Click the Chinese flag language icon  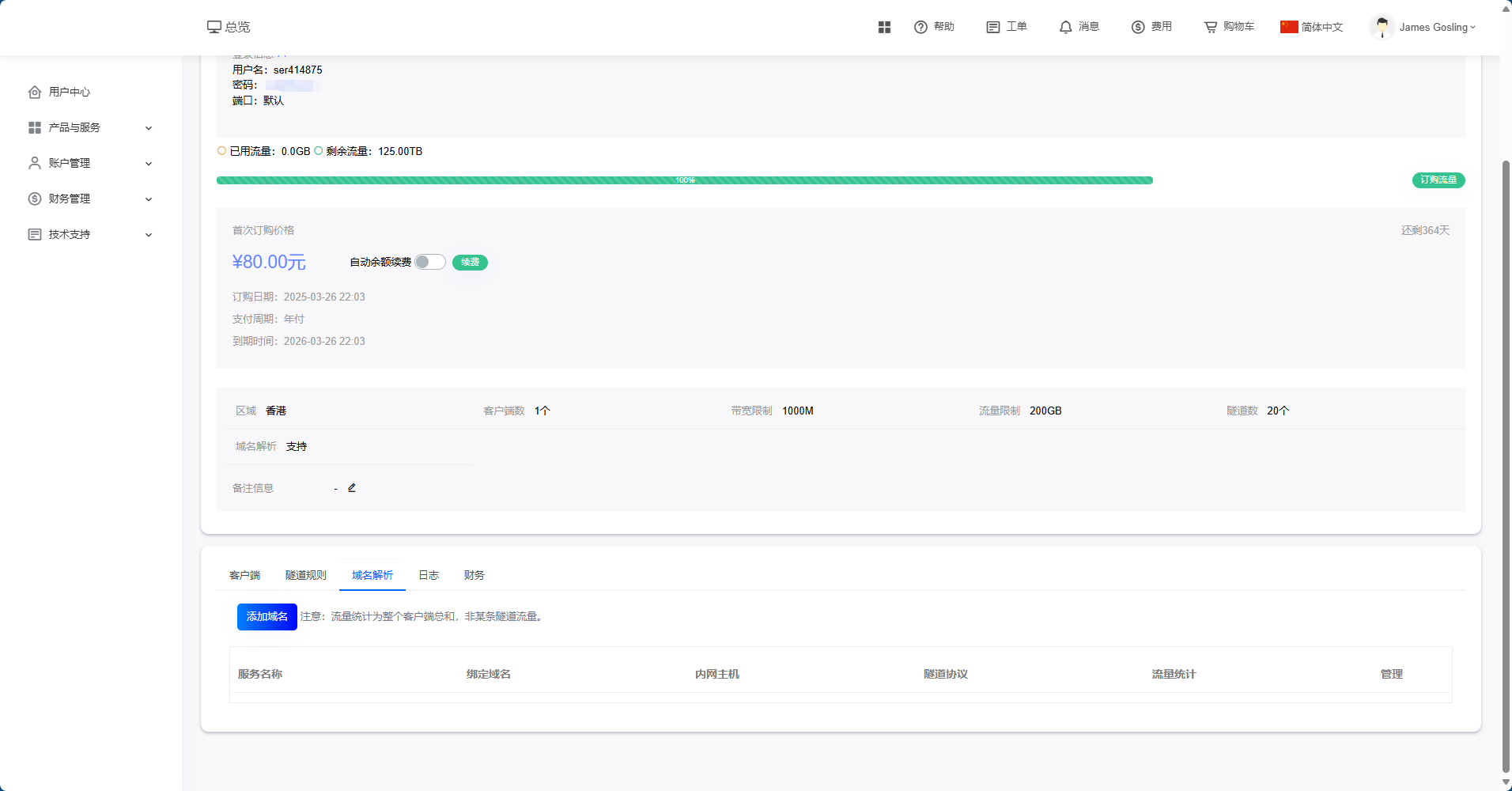pos(1289,27)
